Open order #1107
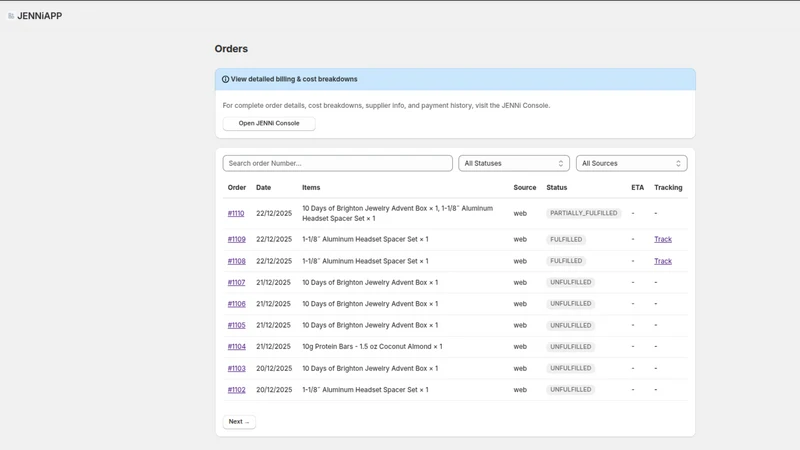 pyautogui.click(x=236, y=283)
